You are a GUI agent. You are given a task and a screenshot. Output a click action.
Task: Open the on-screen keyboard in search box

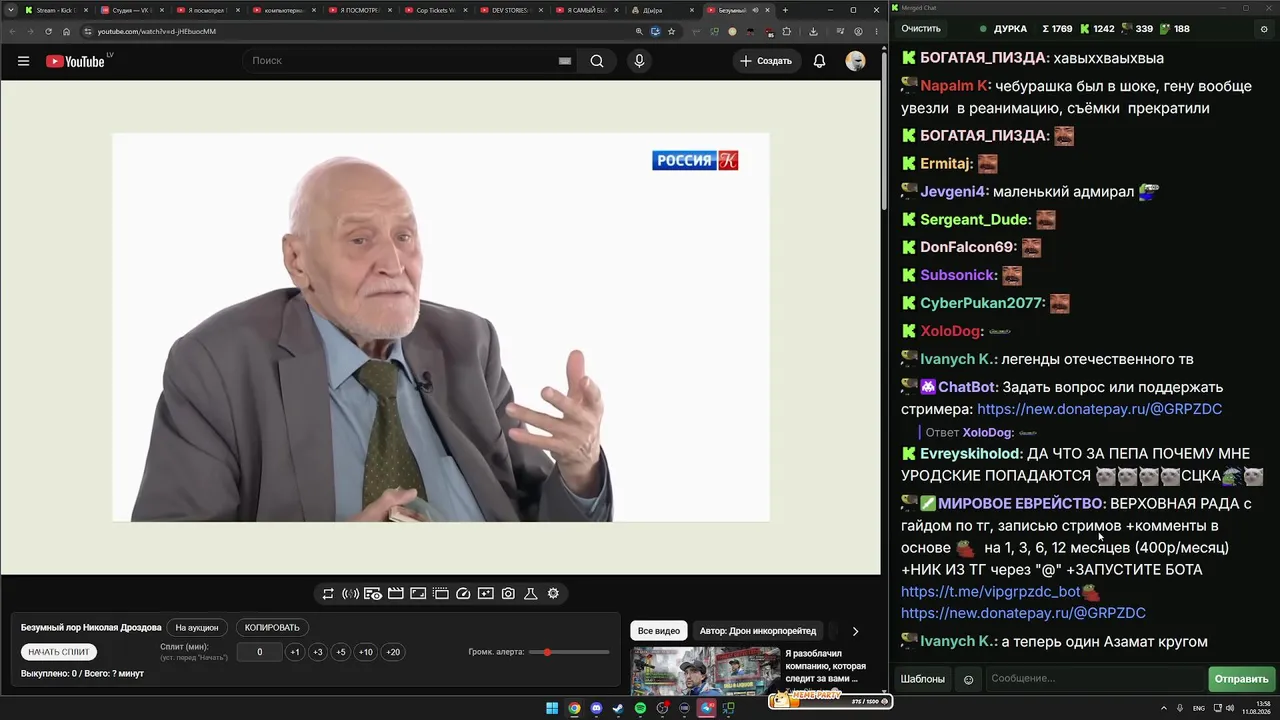(565, 61)
